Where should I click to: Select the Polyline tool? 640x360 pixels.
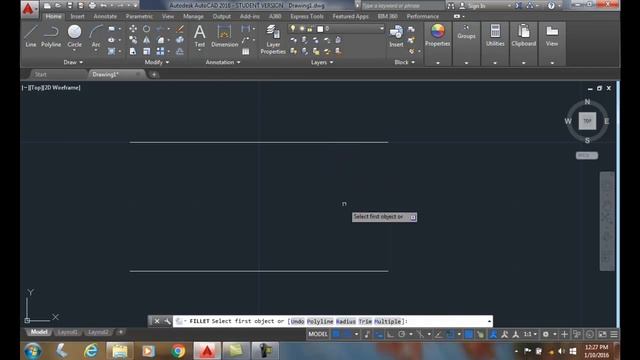pos(51,36)
